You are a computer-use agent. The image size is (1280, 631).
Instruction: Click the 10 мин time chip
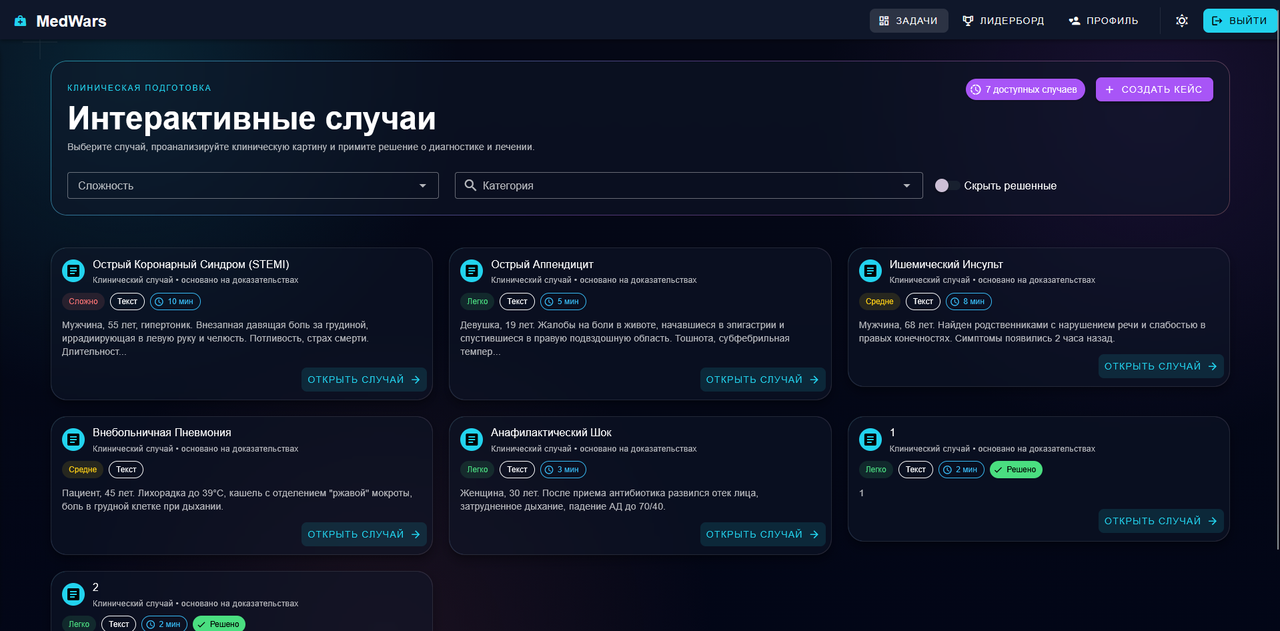(175, 301)
